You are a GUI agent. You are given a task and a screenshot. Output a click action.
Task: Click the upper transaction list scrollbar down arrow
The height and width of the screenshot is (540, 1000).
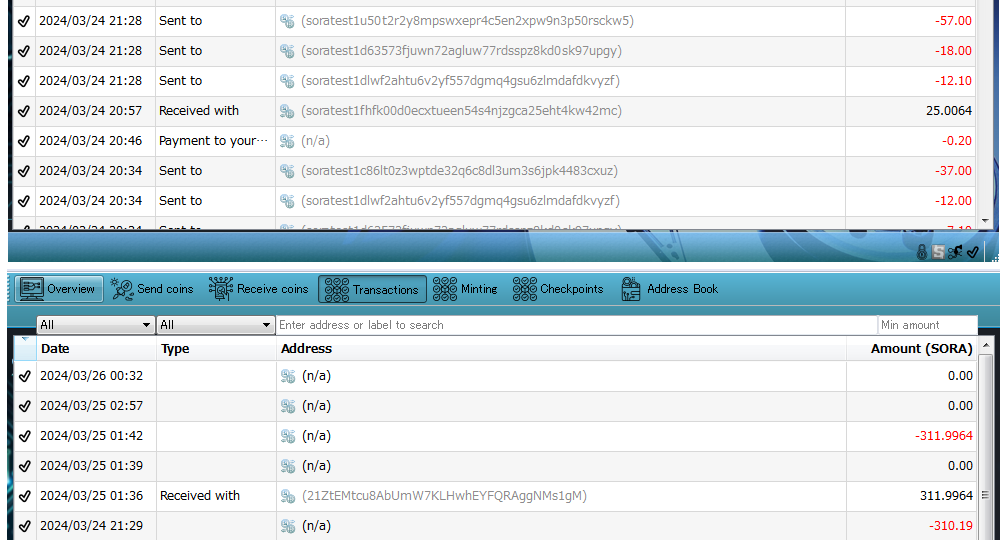click(x=984, y=220)
